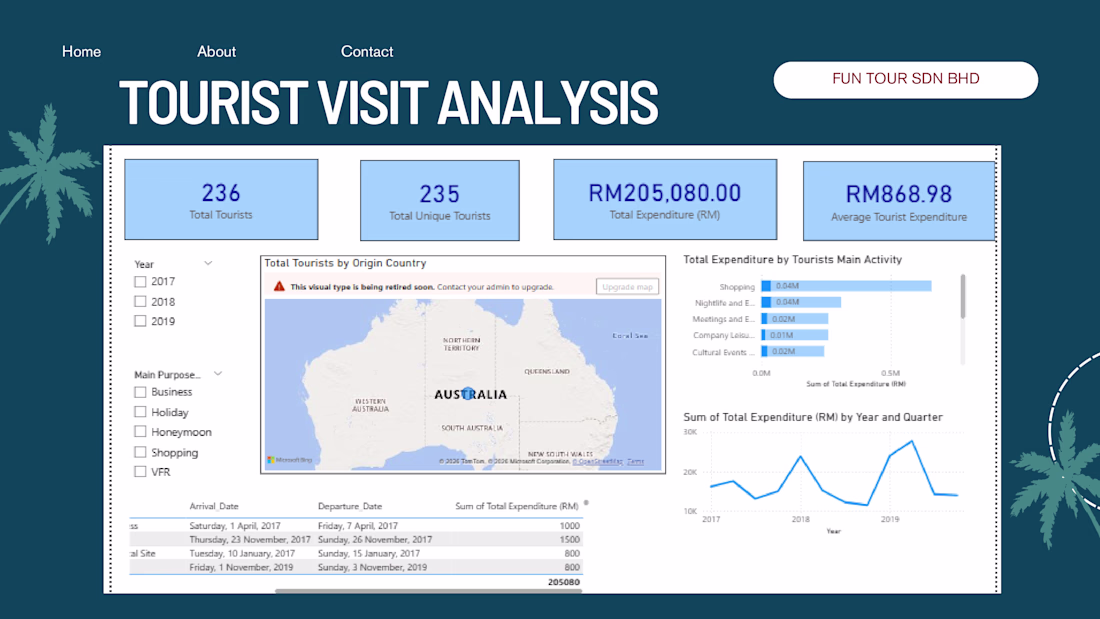1100x619 pixels.
Task: Click the RM205,080.00 Total Expenditure card
Action: [x=665, y=199]
